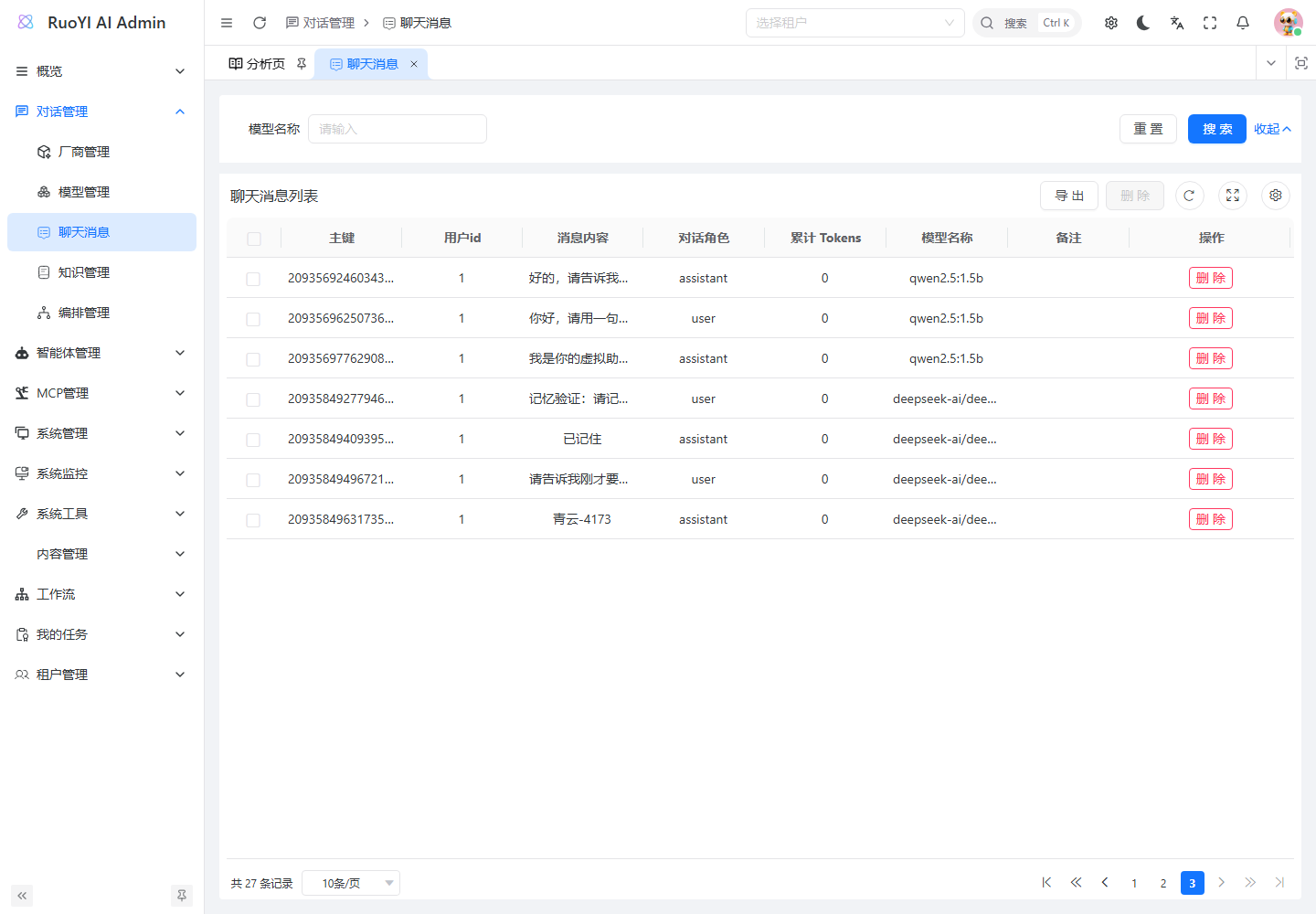
Task: Switch to dark mode moon icon
Action: click(x=1143, y=23)
